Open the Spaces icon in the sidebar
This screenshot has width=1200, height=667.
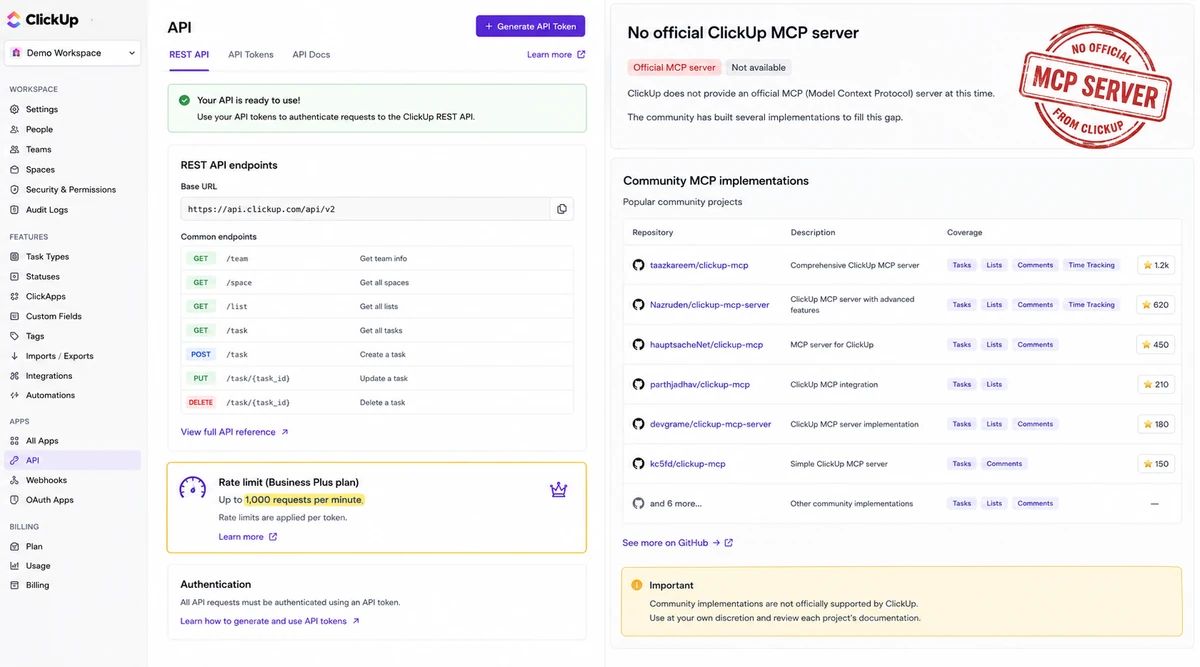point(15,169)
